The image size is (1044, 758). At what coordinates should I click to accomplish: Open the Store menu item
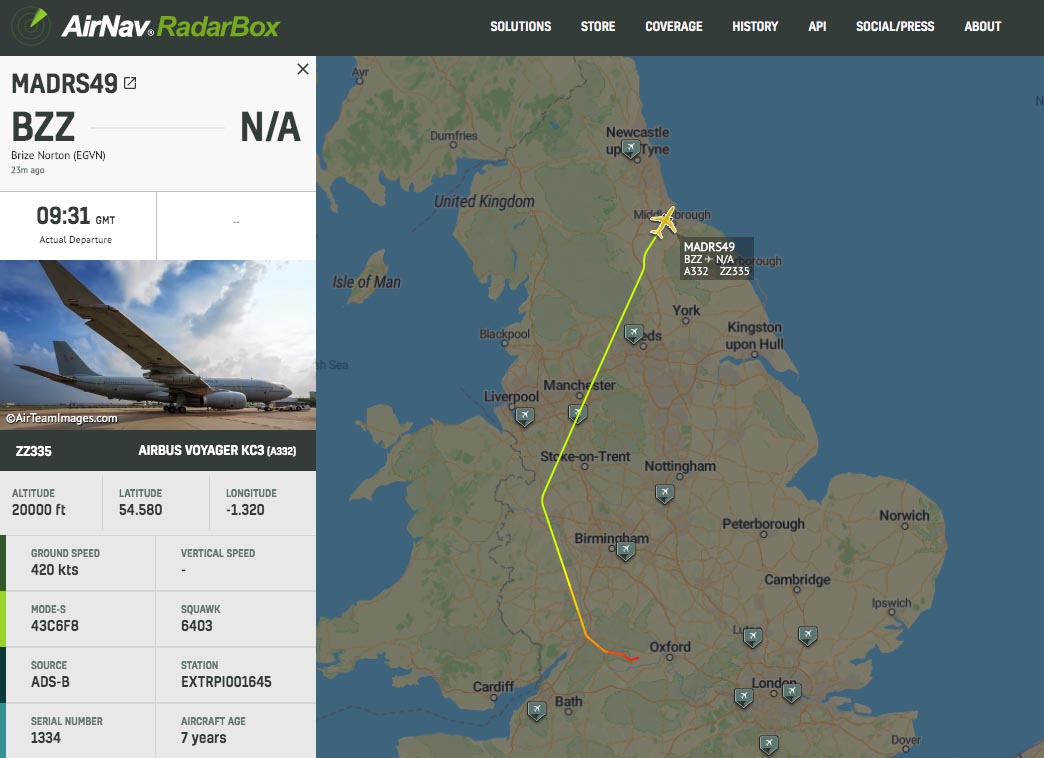(x=598, y=27)
